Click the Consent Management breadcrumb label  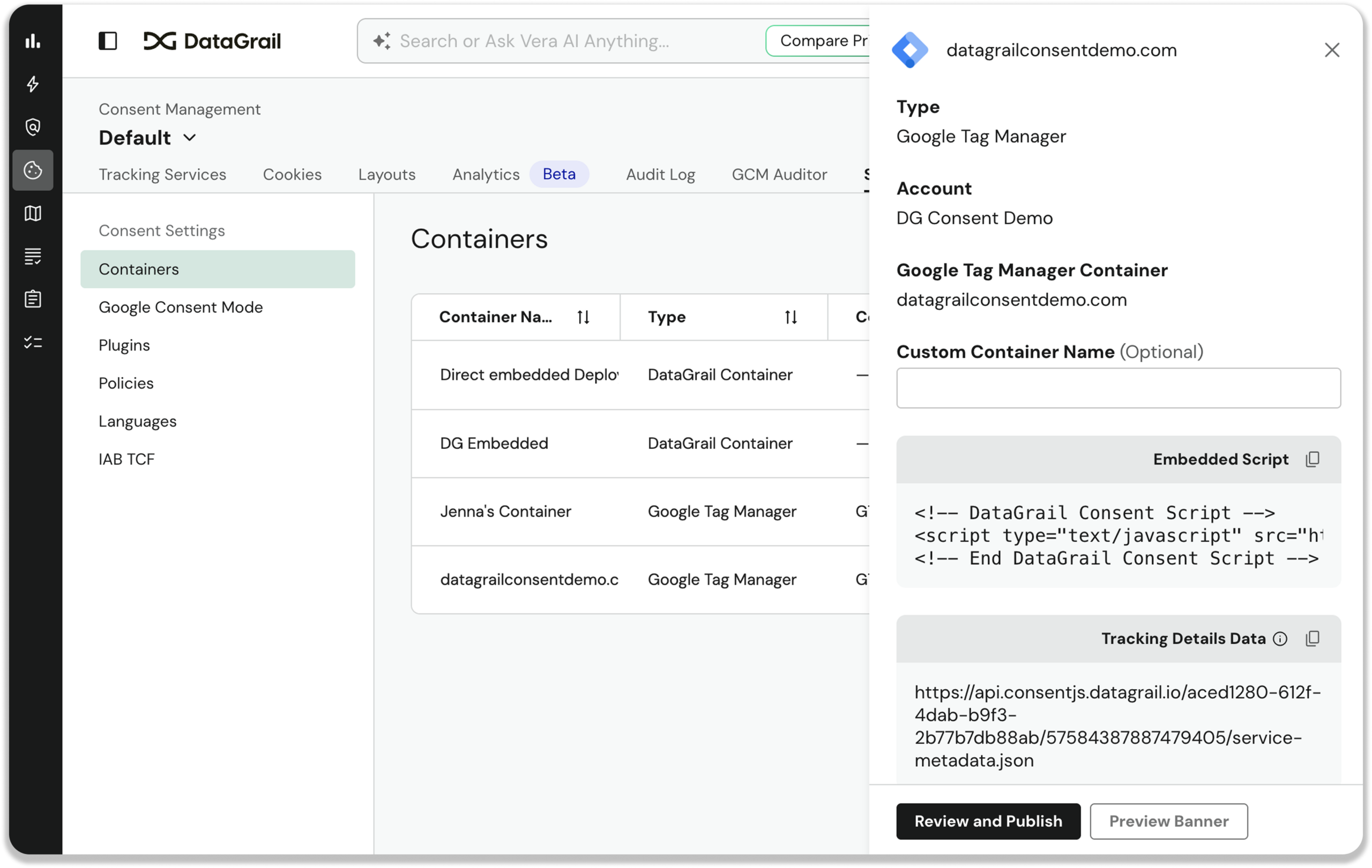[180, 109]
